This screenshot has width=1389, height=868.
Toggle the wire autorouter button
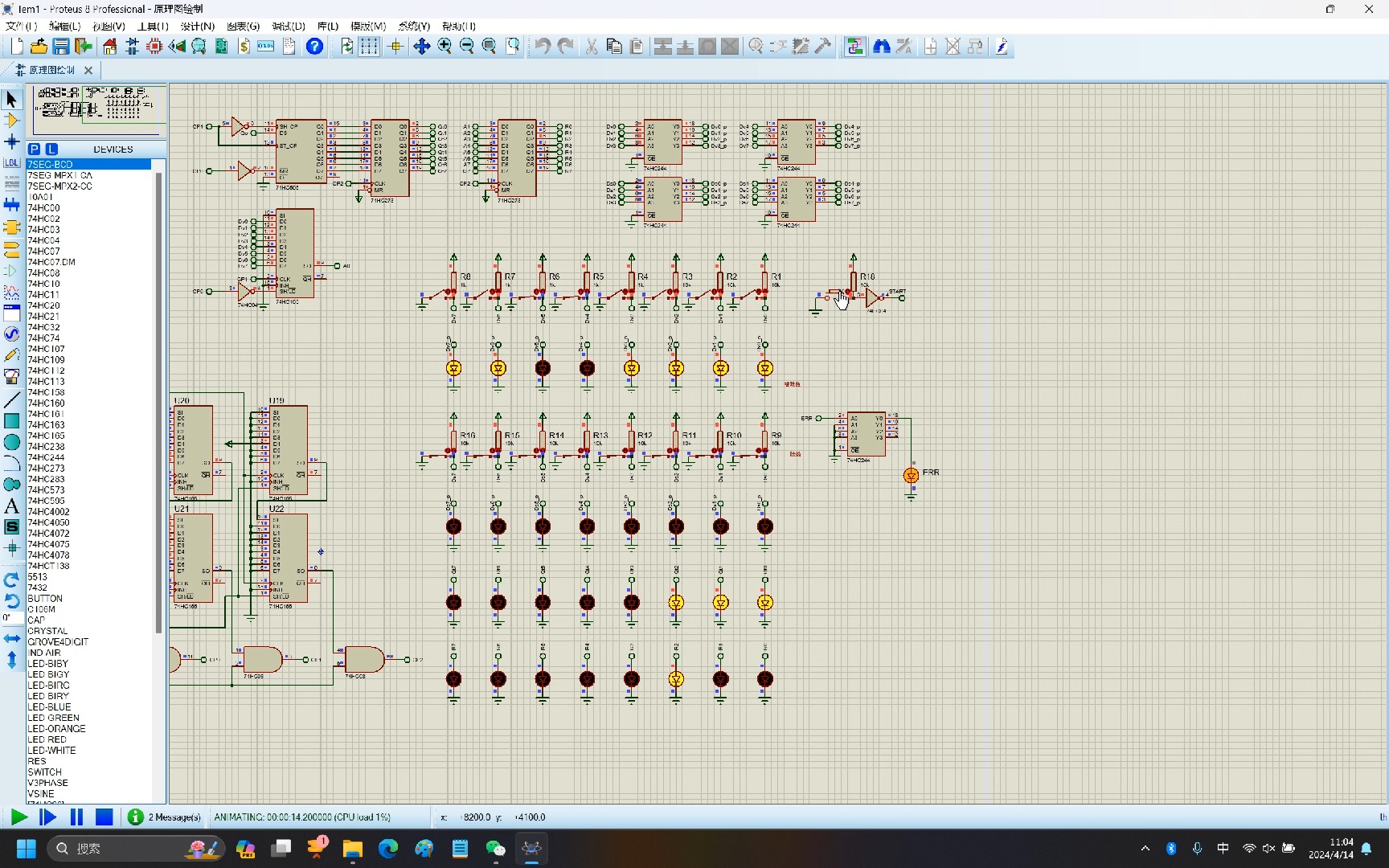click(x=854, y=47)
